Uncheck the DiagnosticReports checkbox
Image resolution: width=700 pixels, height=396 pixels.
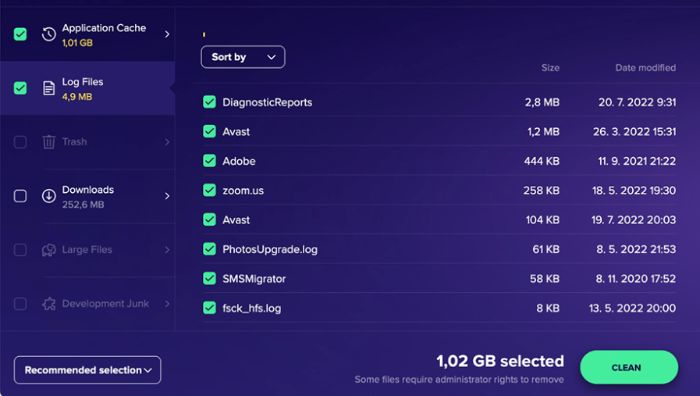(209, 102)
